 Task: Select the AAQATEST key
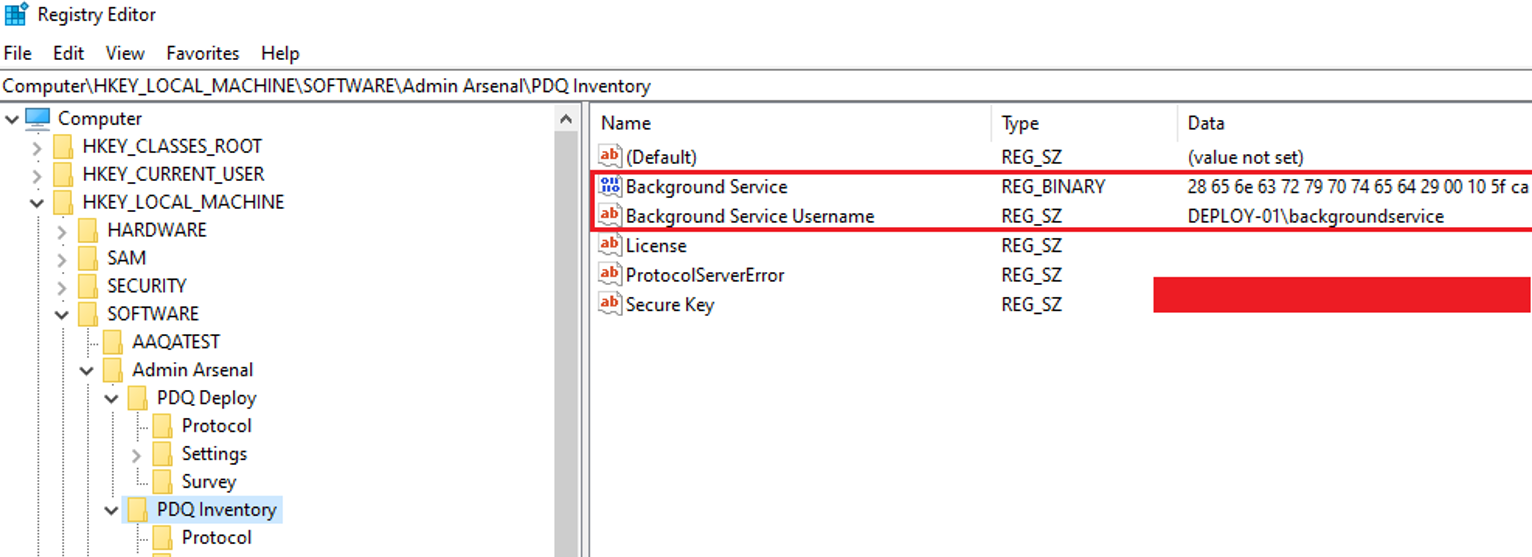point(176,342)
